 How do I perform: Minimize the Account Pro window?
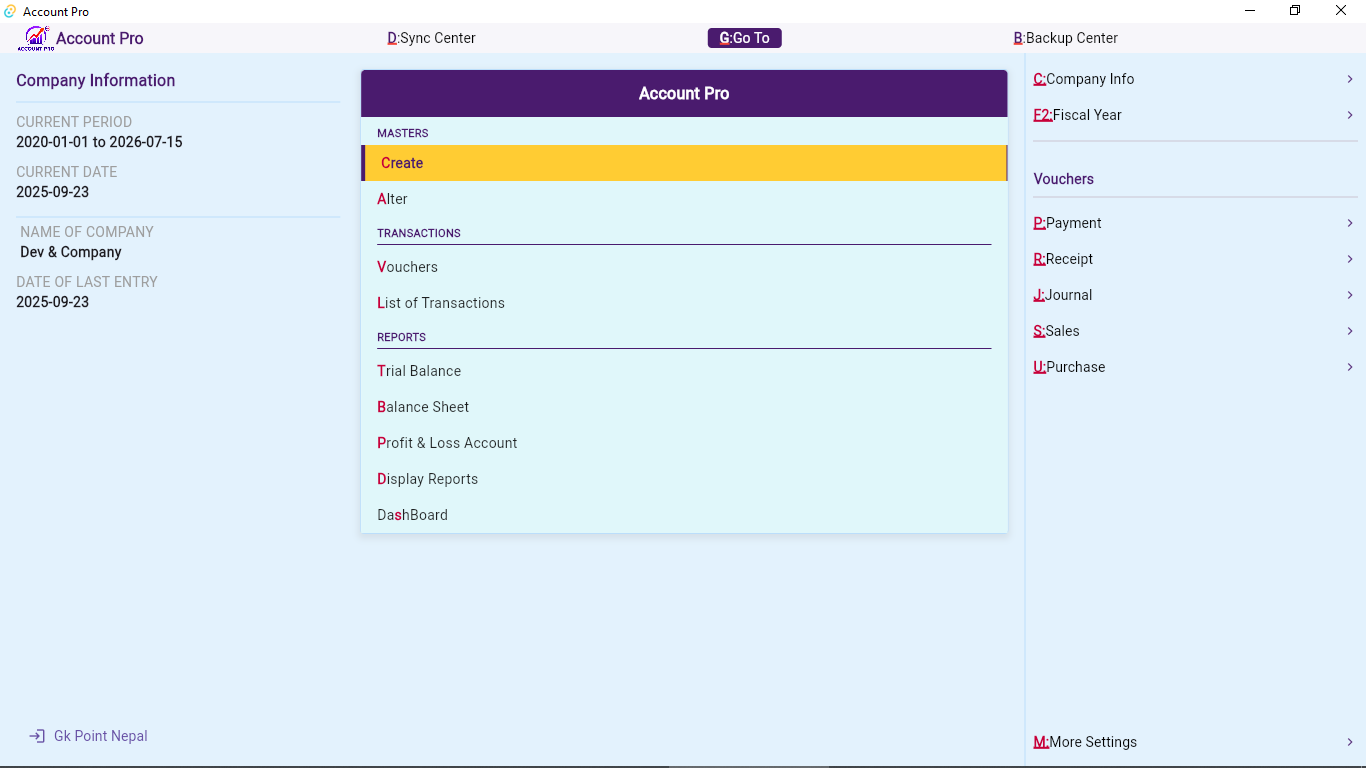pos(1250,11)
